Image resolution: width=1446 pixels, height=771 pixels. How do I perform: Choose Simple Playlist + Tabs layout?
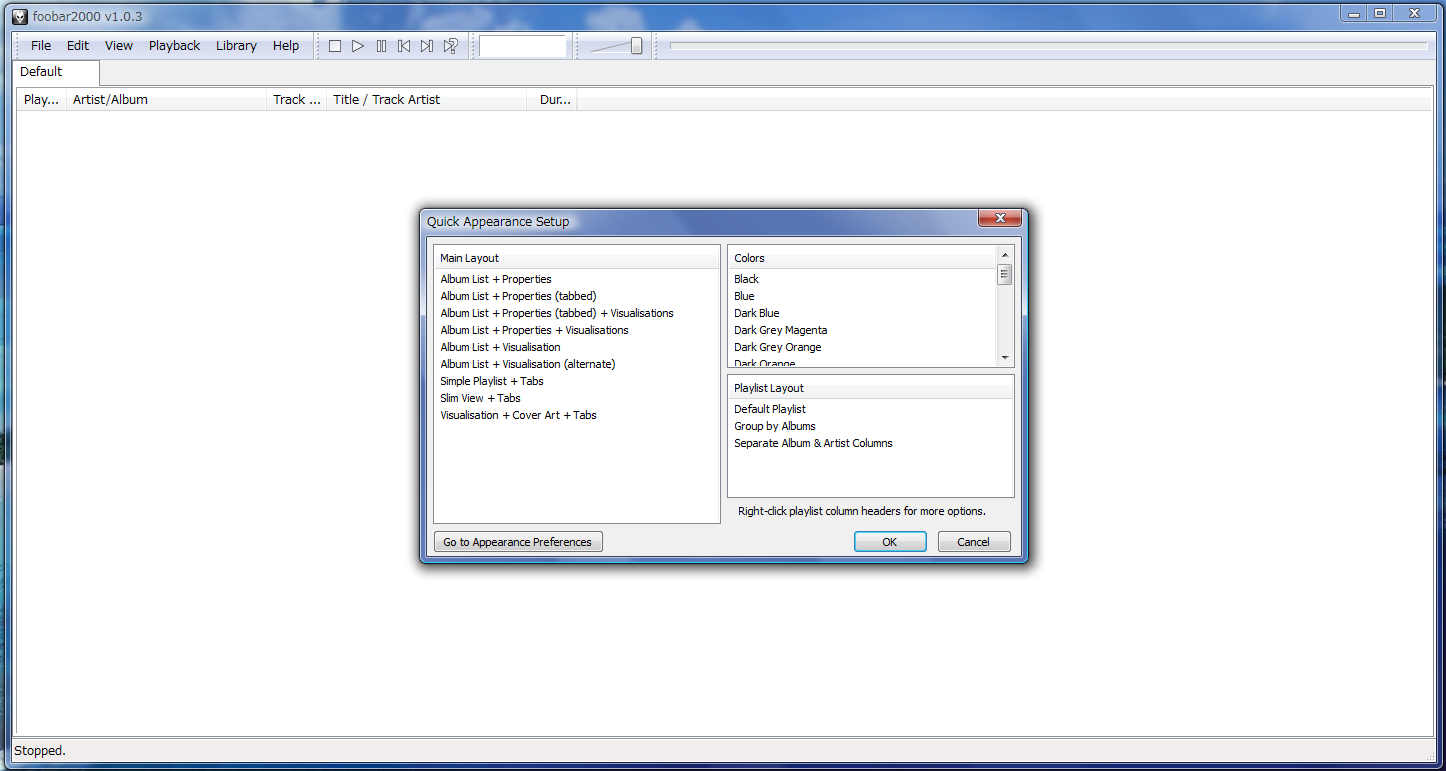click(x=492, y=381)
